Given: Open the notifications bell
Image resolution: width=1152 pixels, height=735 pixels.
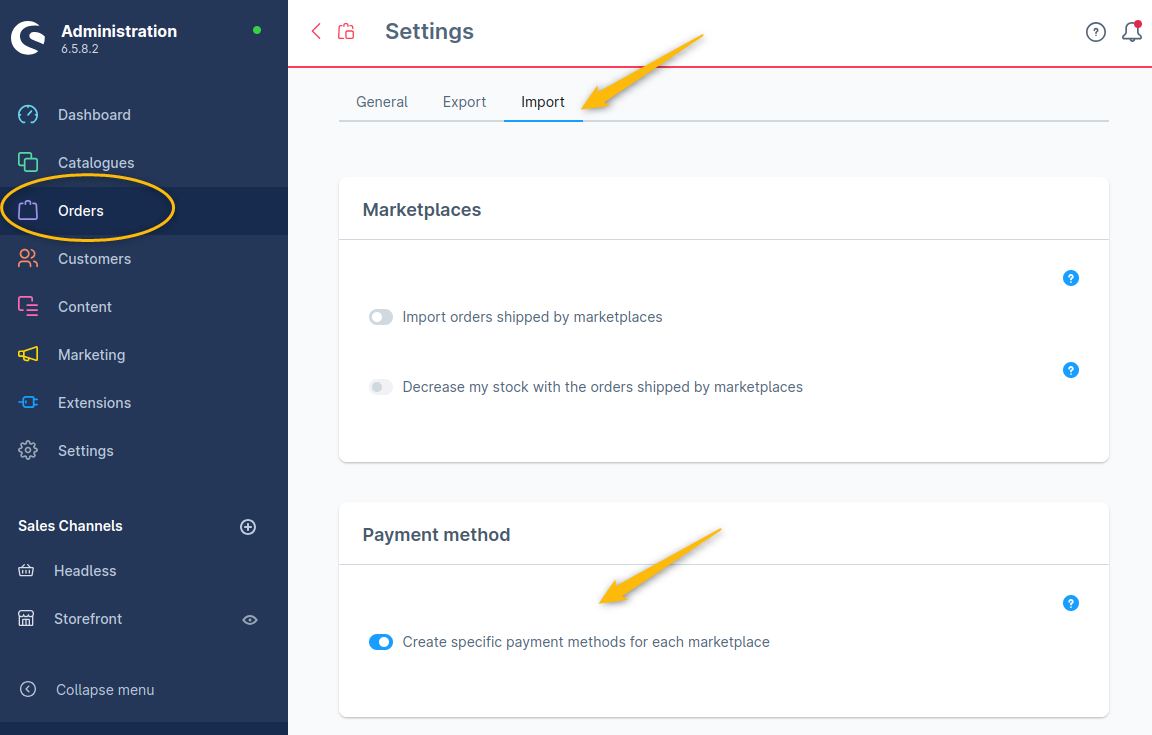Looking at the screenshot, I should [1132, 32].
